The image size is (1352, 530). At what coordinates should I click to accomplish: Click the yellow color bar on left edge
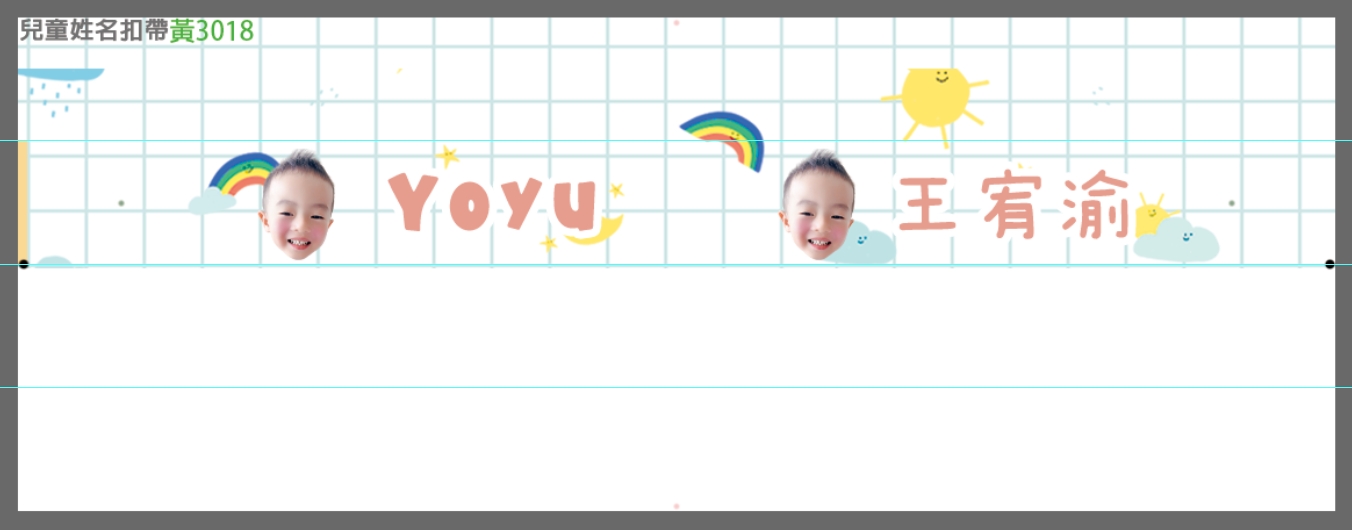pos(22,200)
